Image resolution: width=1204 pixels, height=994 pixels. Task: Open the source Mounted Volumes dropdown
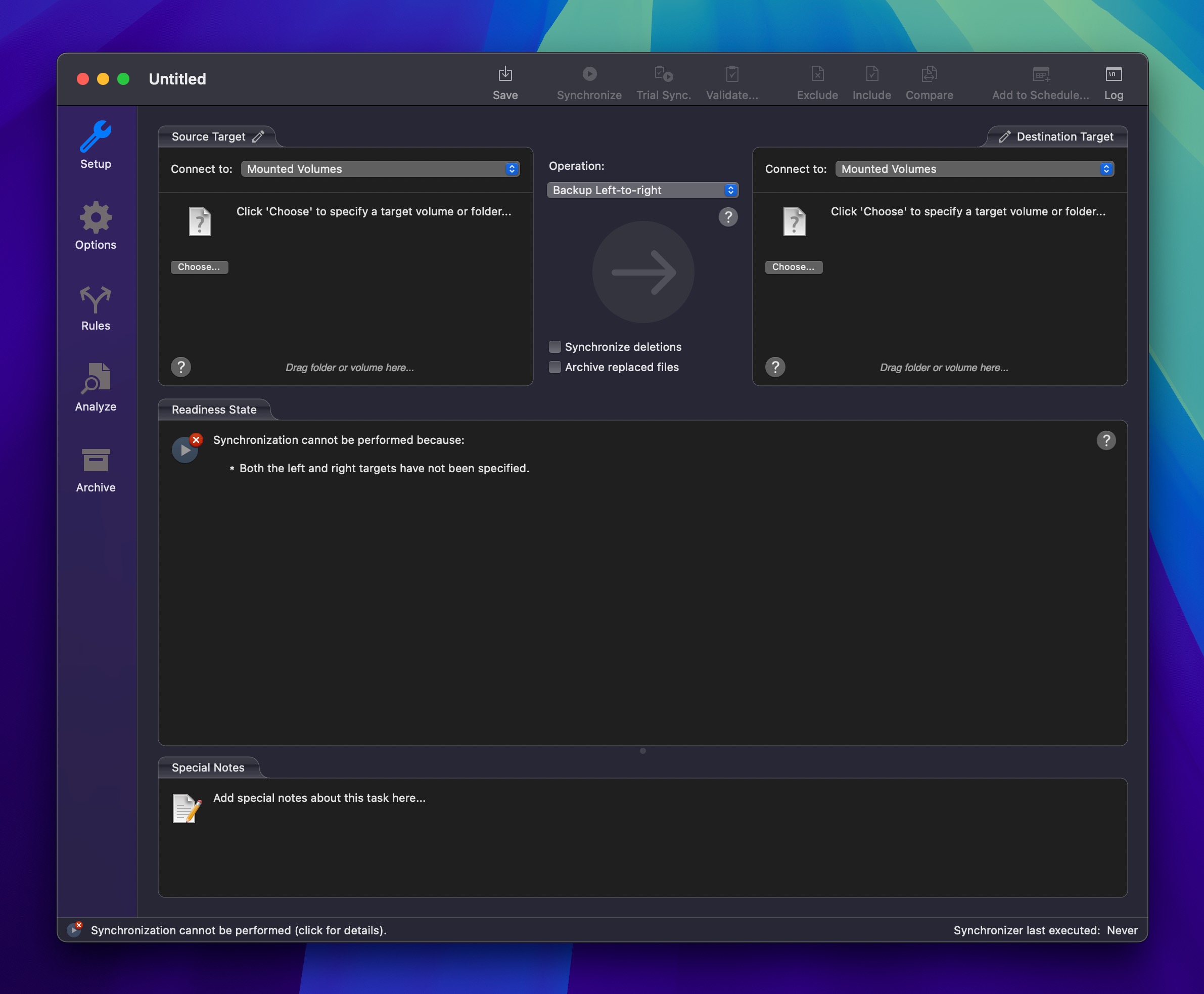point(380,169)
